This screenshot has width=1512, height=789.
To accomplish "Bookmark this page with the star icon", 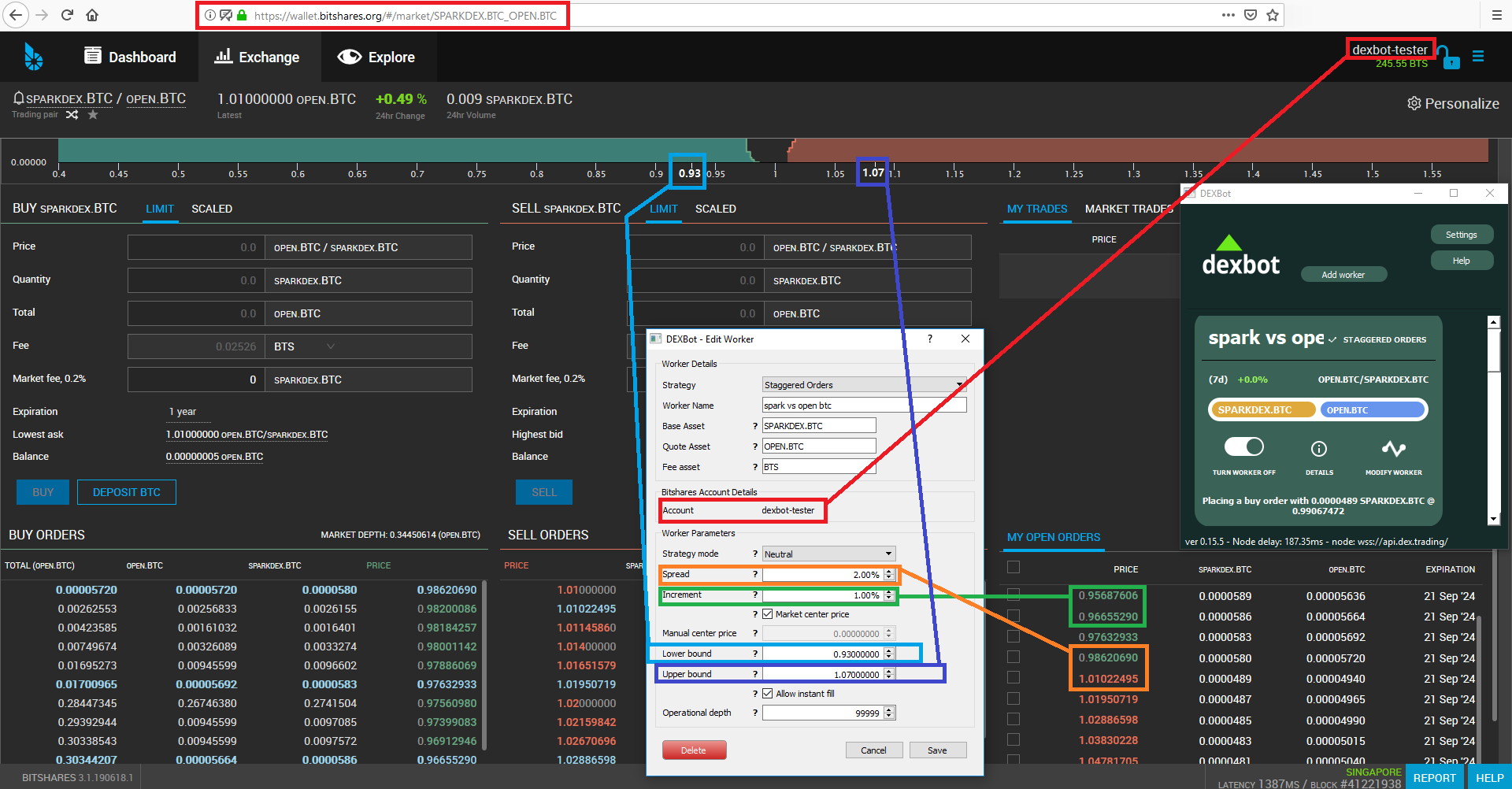I will pyautogui.click(x=1273, y=15).
